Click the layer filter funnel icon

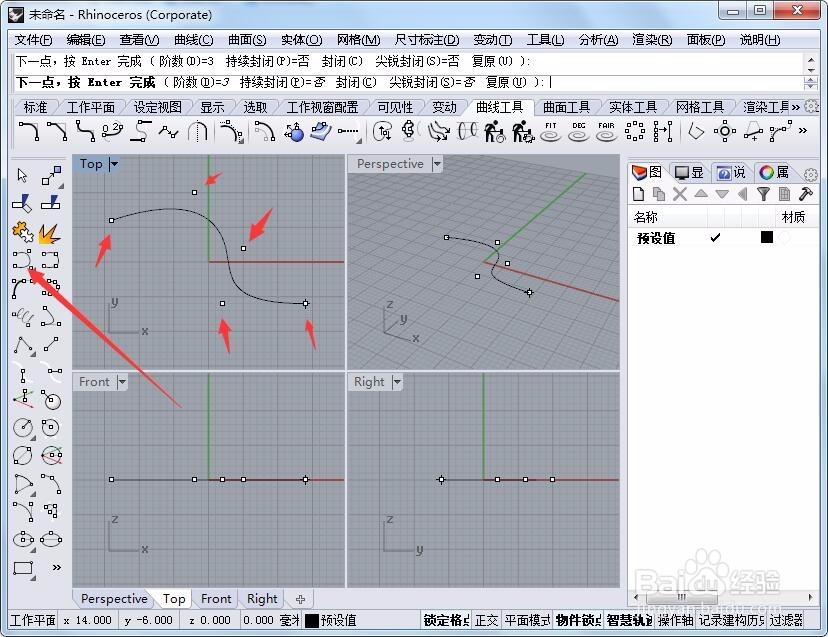point(763,194)
